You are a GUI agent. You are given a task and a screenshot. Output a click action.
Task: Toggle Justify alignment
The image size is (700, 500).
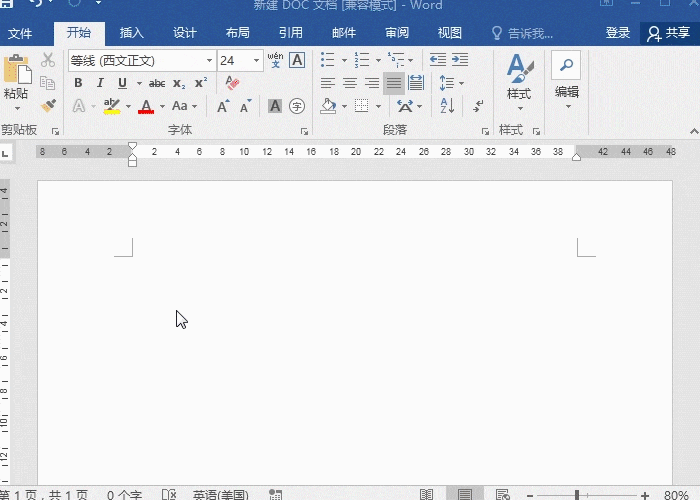[x=394, y=83]
